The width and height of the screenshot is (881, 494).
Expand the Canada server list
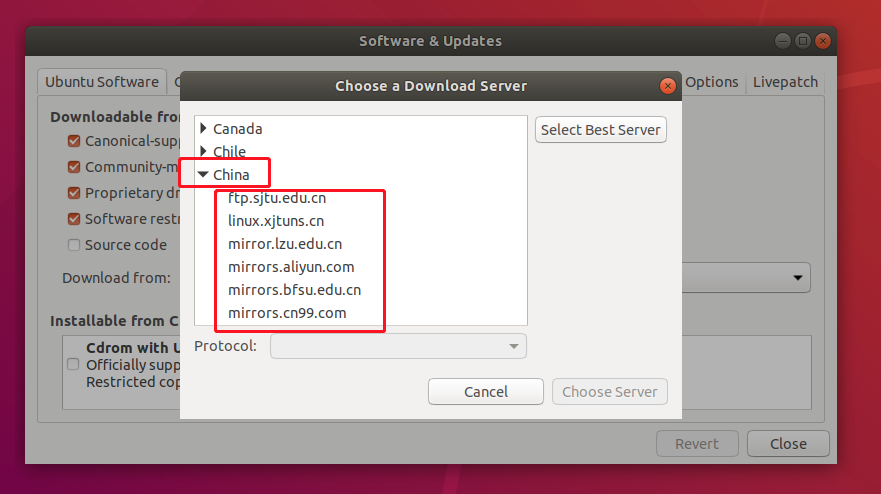(x=203, y=129)
